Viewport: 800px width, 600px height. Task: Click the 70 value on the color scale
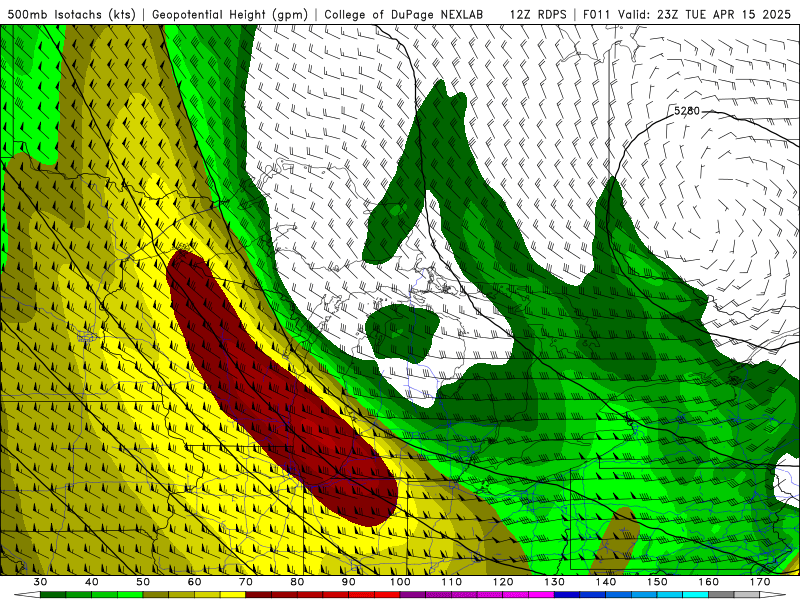click(246, 582)
